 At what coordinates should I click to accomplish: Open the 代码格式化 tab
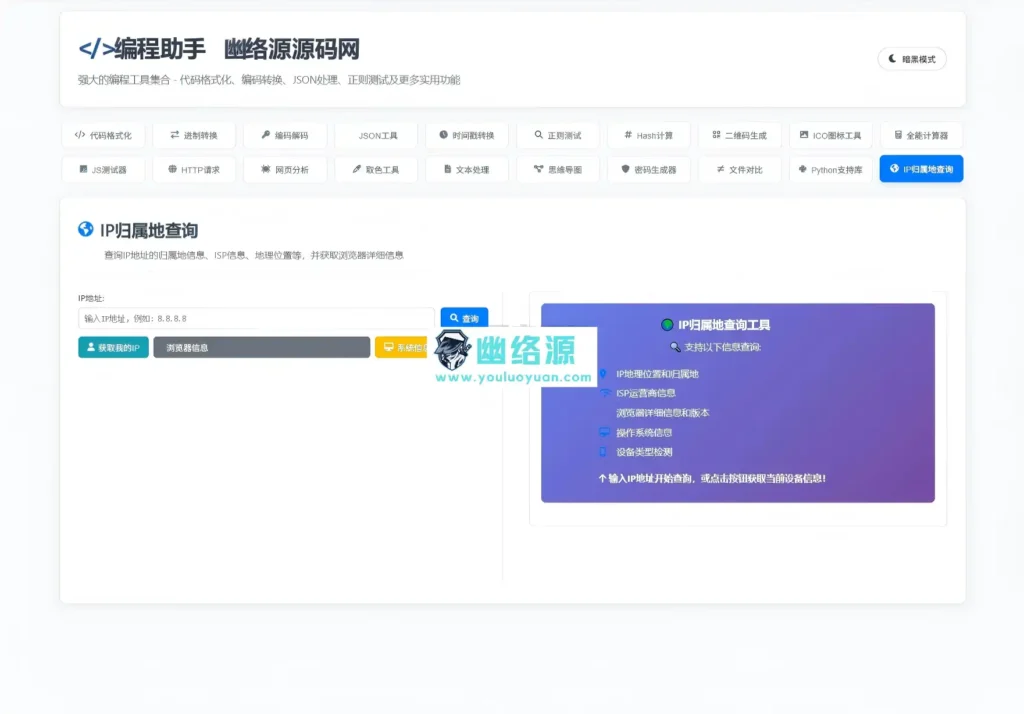tap(103, 135)
